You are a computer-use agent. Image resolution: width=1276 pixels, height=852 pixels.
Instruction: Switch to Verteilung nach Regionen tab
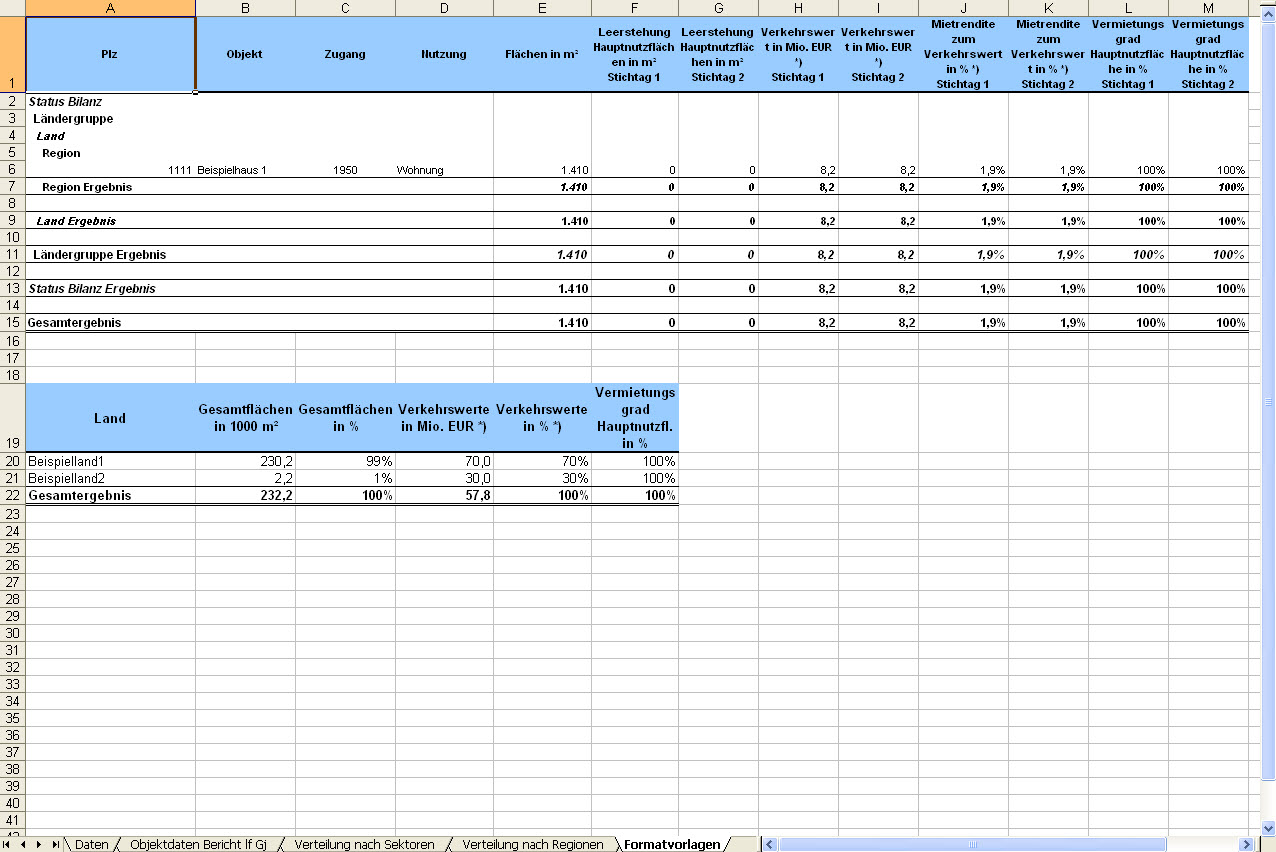tap(533, 845)
